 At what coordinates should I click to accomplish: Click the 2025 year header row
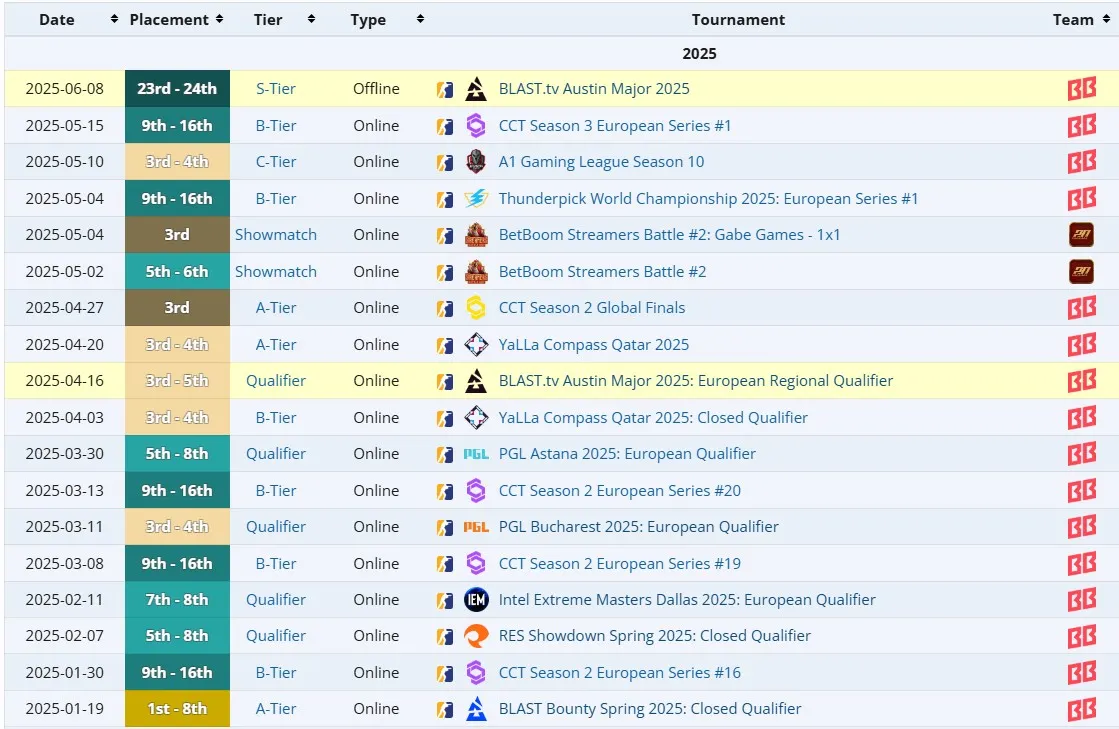coord(699,53)
